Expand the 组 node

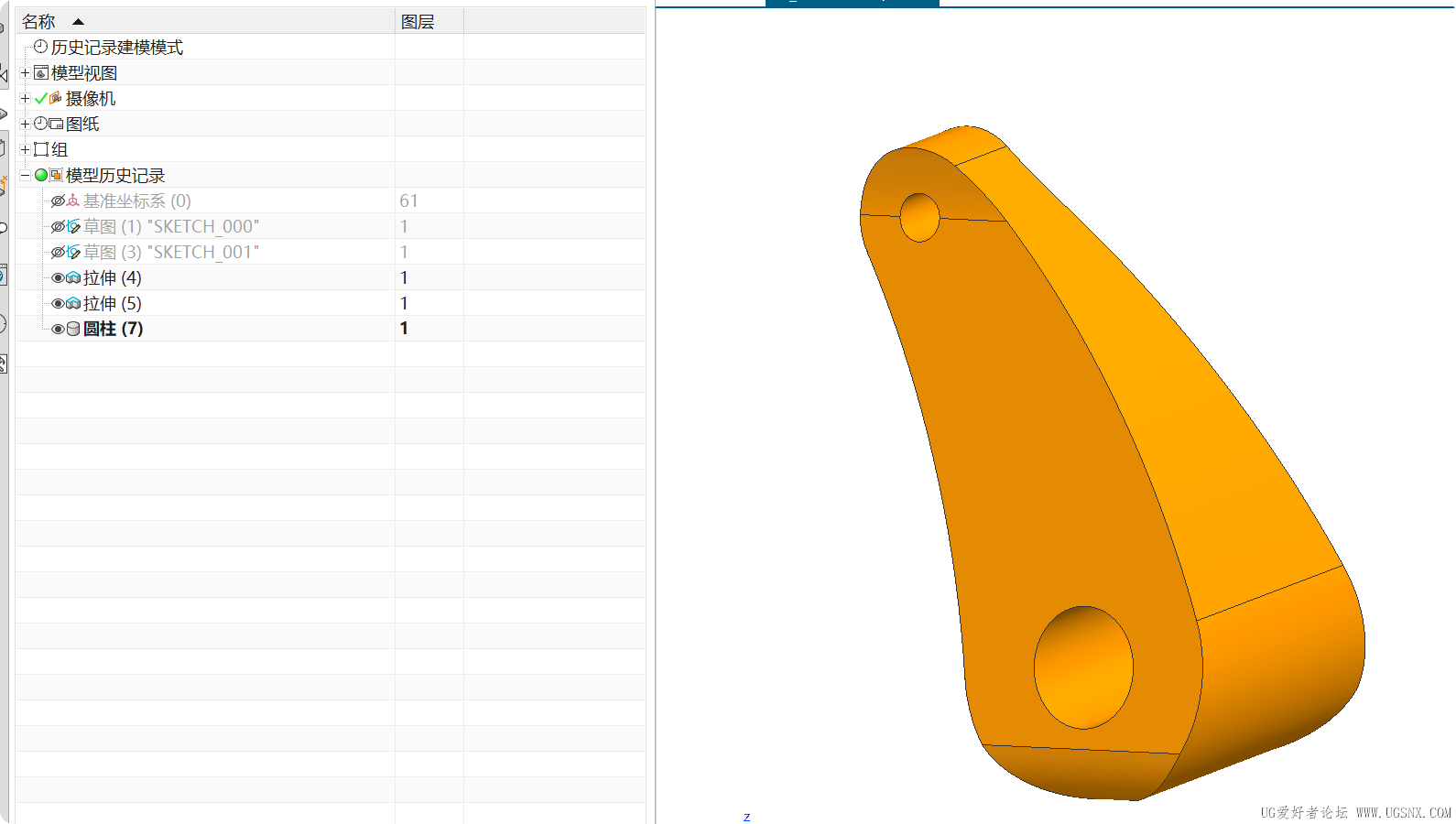click(25, 149)
